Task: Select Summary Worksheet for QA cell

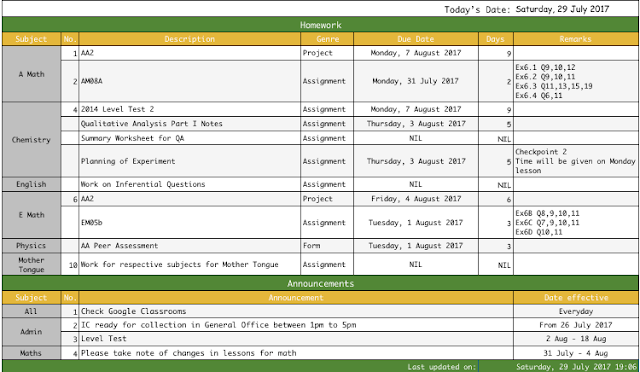Action: coord(190,138)
